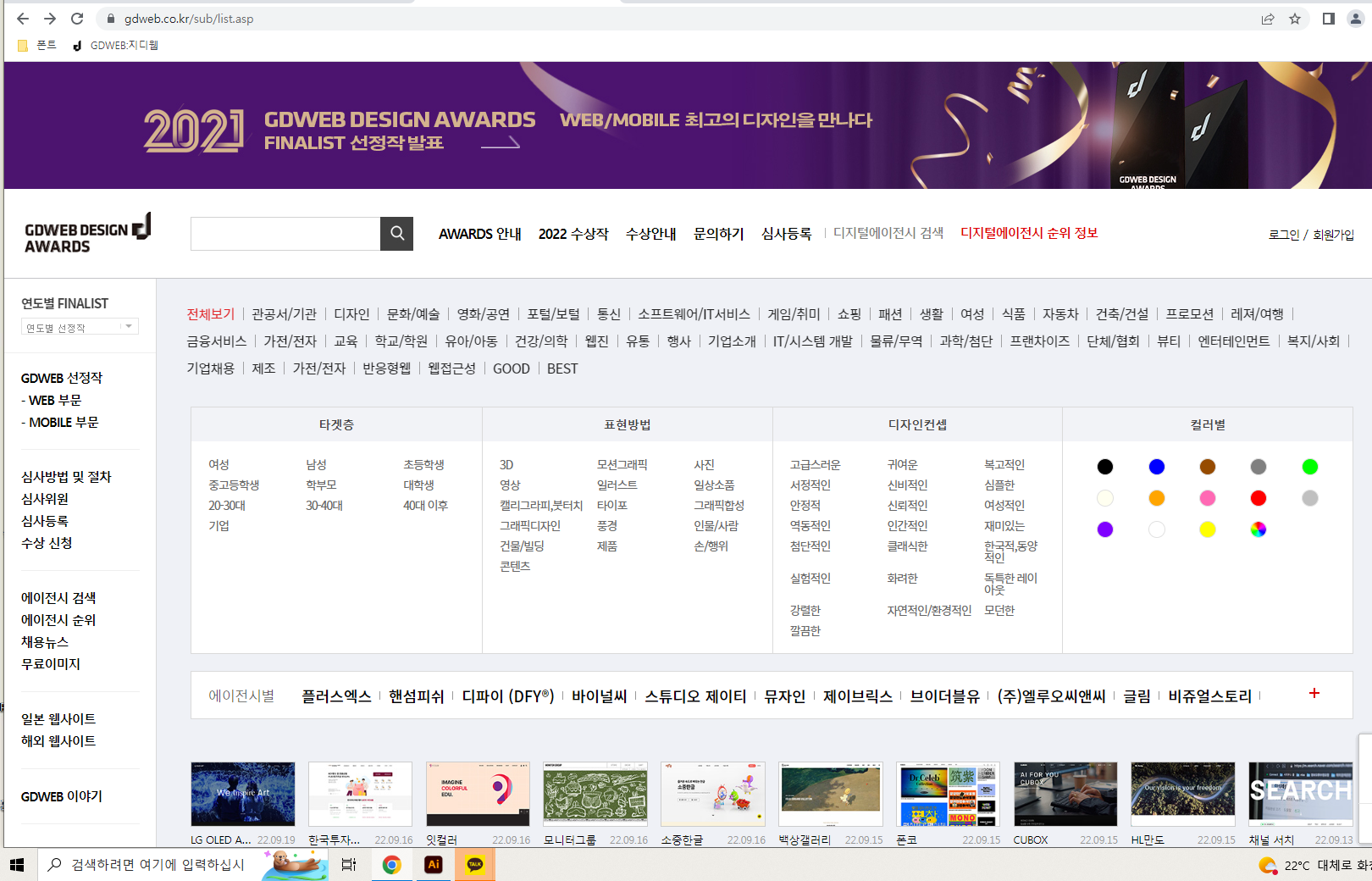Select the purple color swatch
This screenshot has height=881, width=1372.
coord(1105,529)
